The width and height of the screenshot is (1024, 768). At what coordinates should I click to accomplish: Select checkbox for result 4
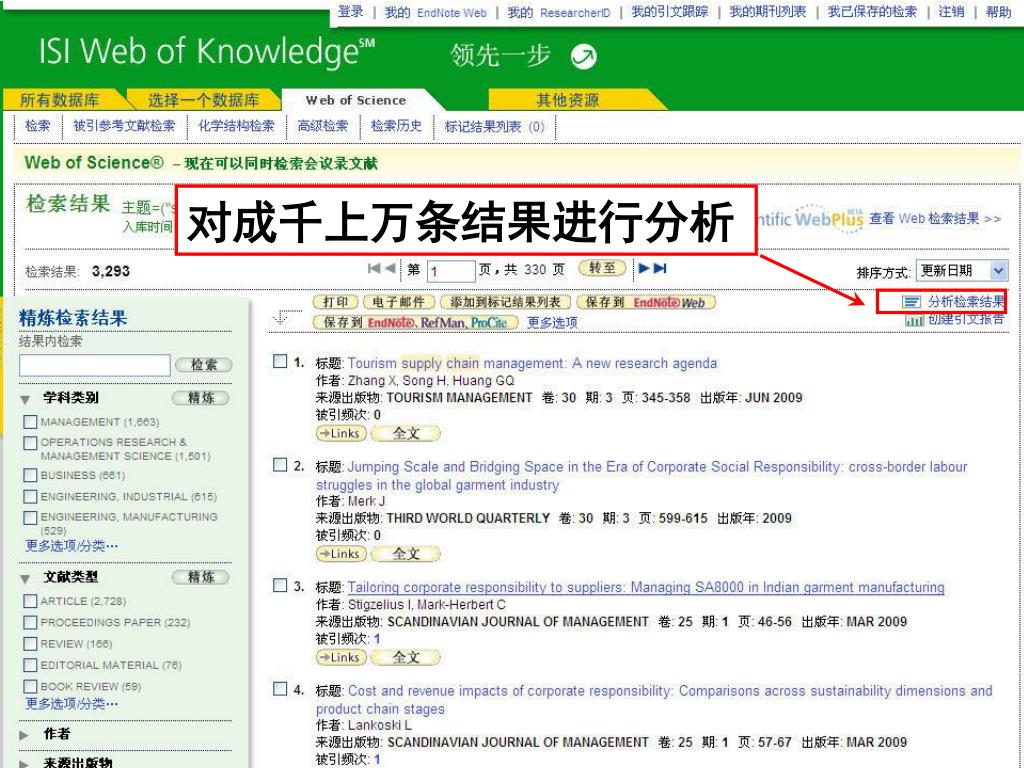(x=280, y=689)
